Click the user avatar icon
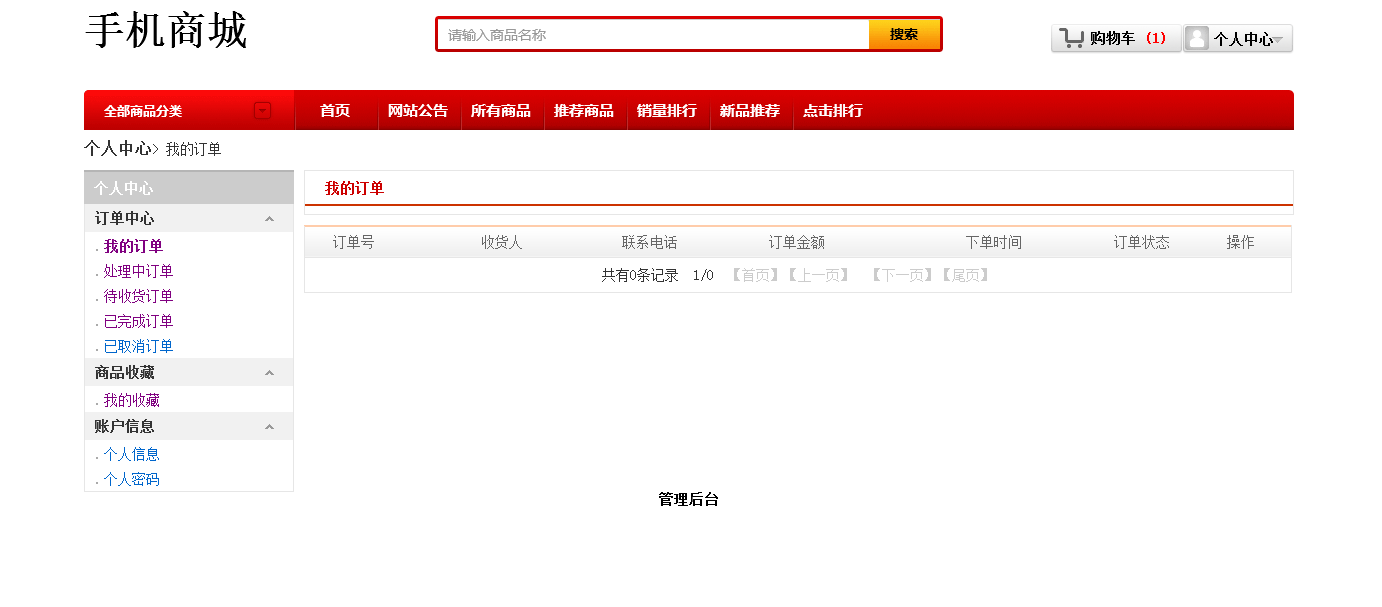This screenshot has width=1382, height=607. pos(1197,38)
